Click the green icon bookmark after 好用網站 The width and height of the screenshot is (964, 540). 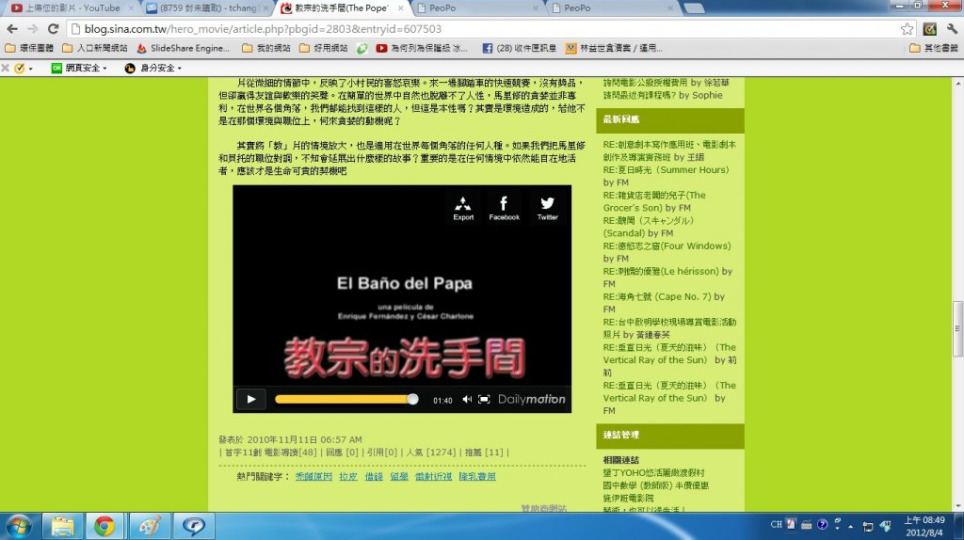coord(362,48)
